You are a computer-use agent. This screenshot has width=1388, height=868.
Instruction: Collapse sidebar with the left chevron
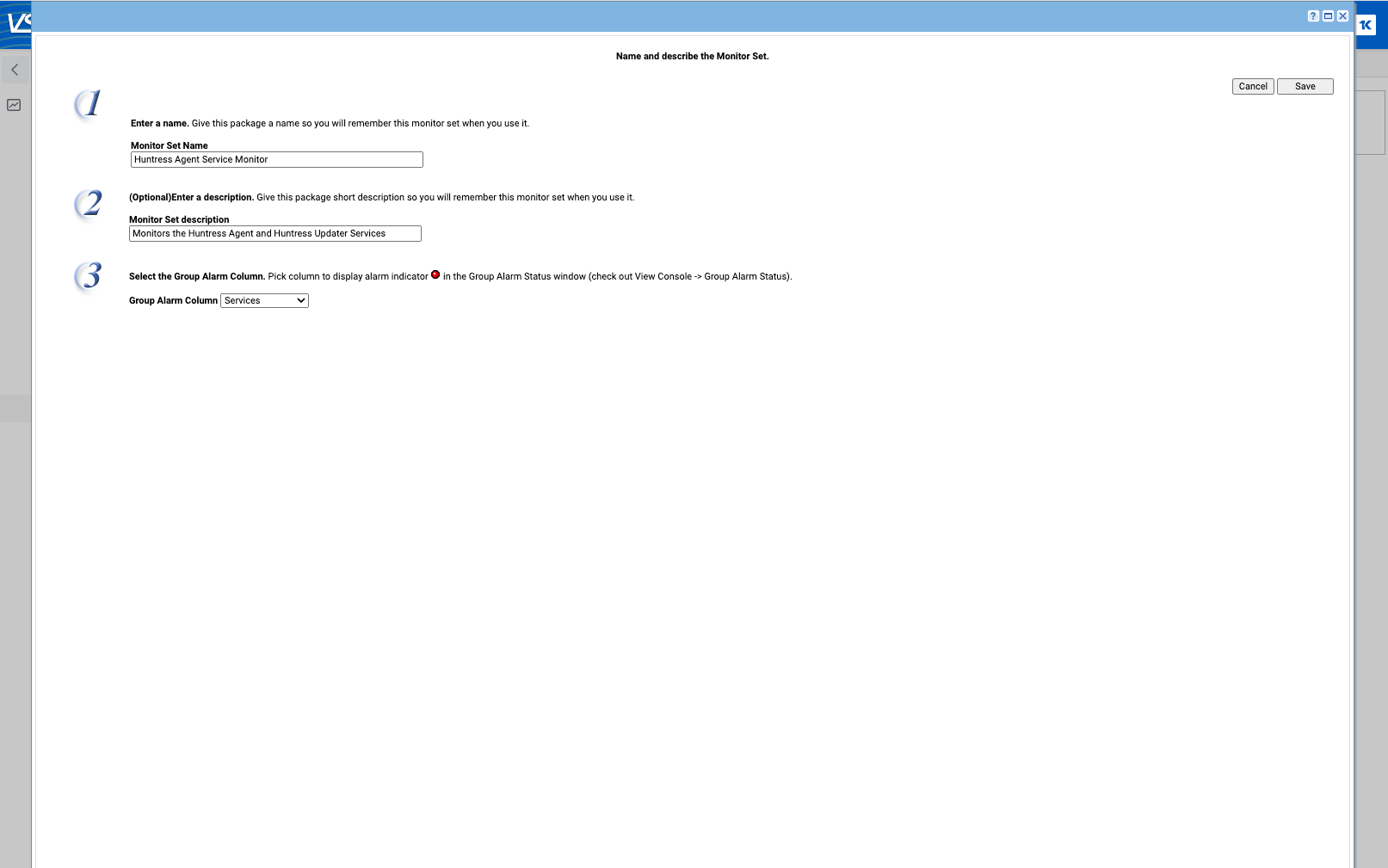pyautogui.click(x=15, y=70)
